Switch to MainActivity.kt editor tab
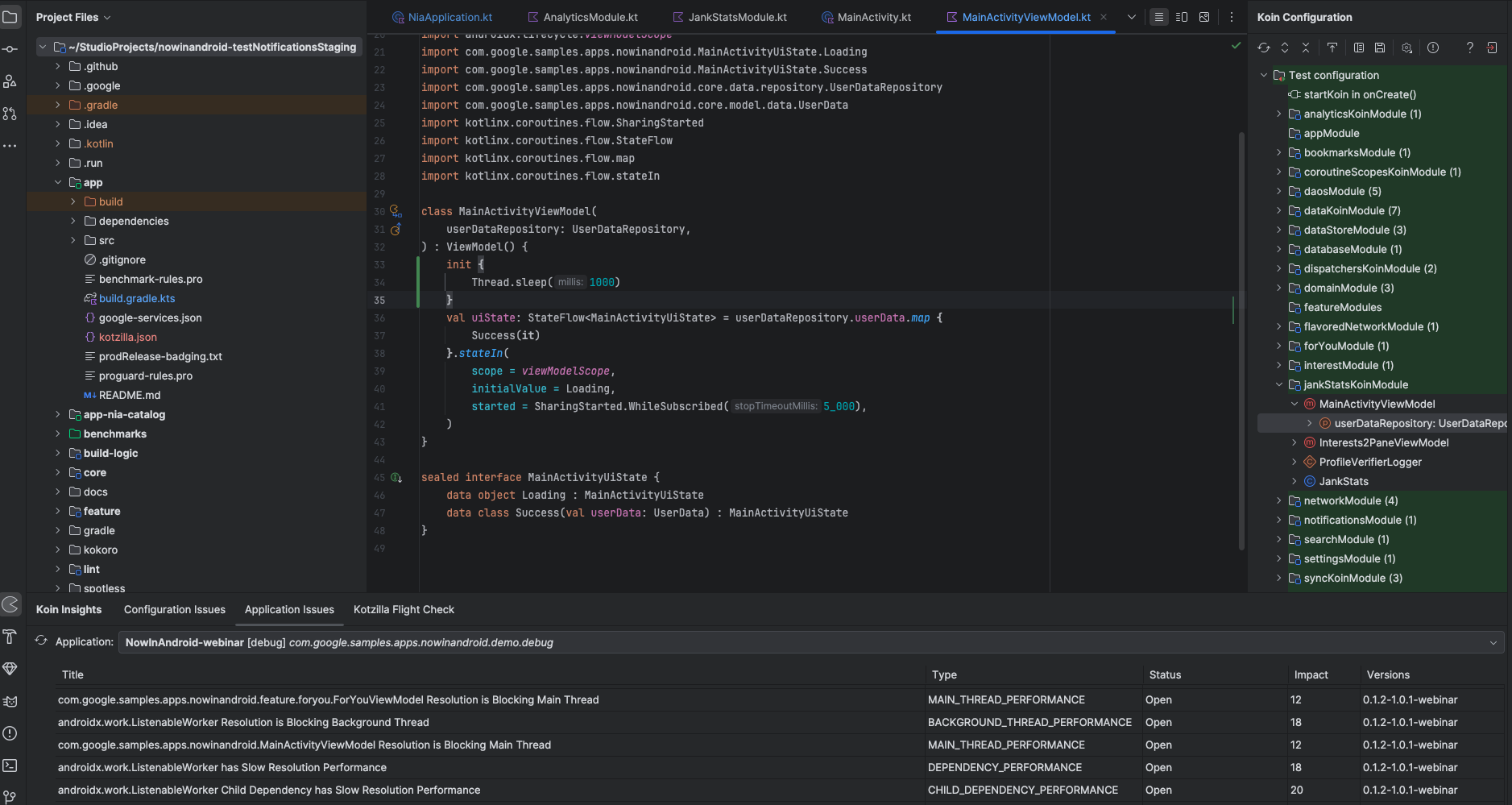The height and width of the screenshot is (805, 1512). point(866,17)
